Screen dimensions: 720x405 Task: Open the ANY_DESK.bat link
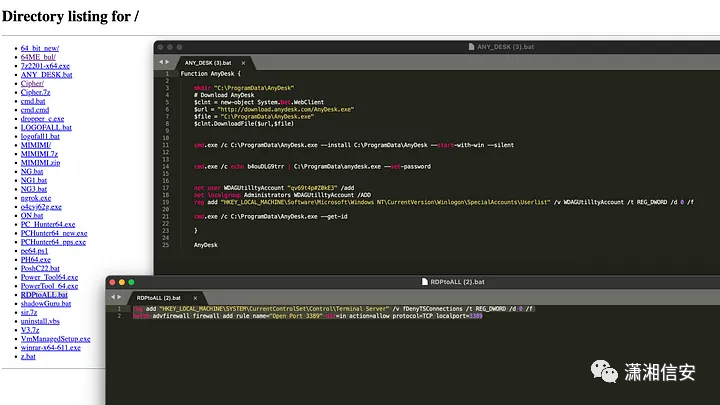pos(46,74)
